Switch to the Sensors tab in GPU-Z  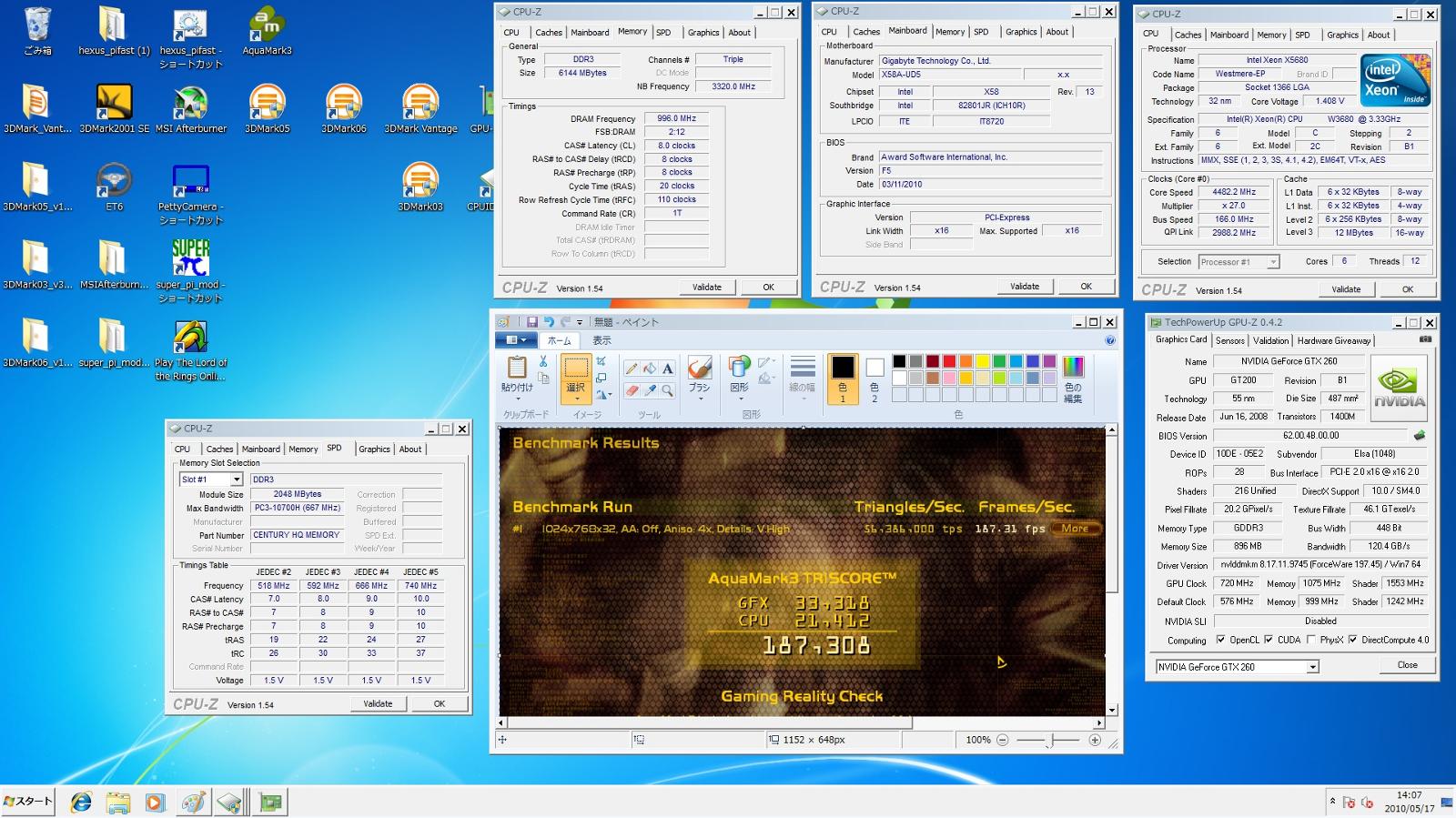1229,340
